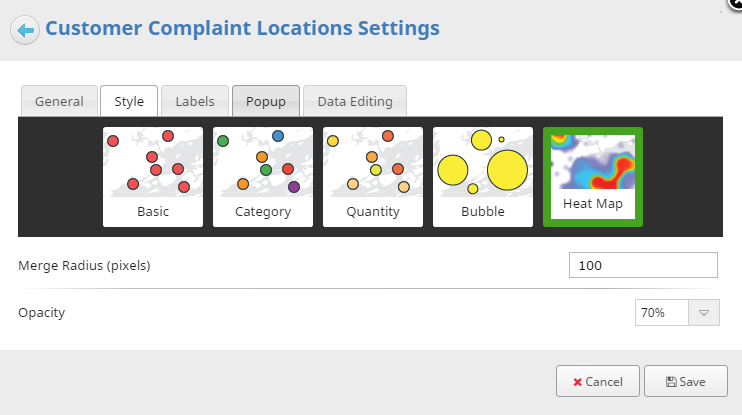Select the Bubble map style
742x415 pixels.
(483, 177)
